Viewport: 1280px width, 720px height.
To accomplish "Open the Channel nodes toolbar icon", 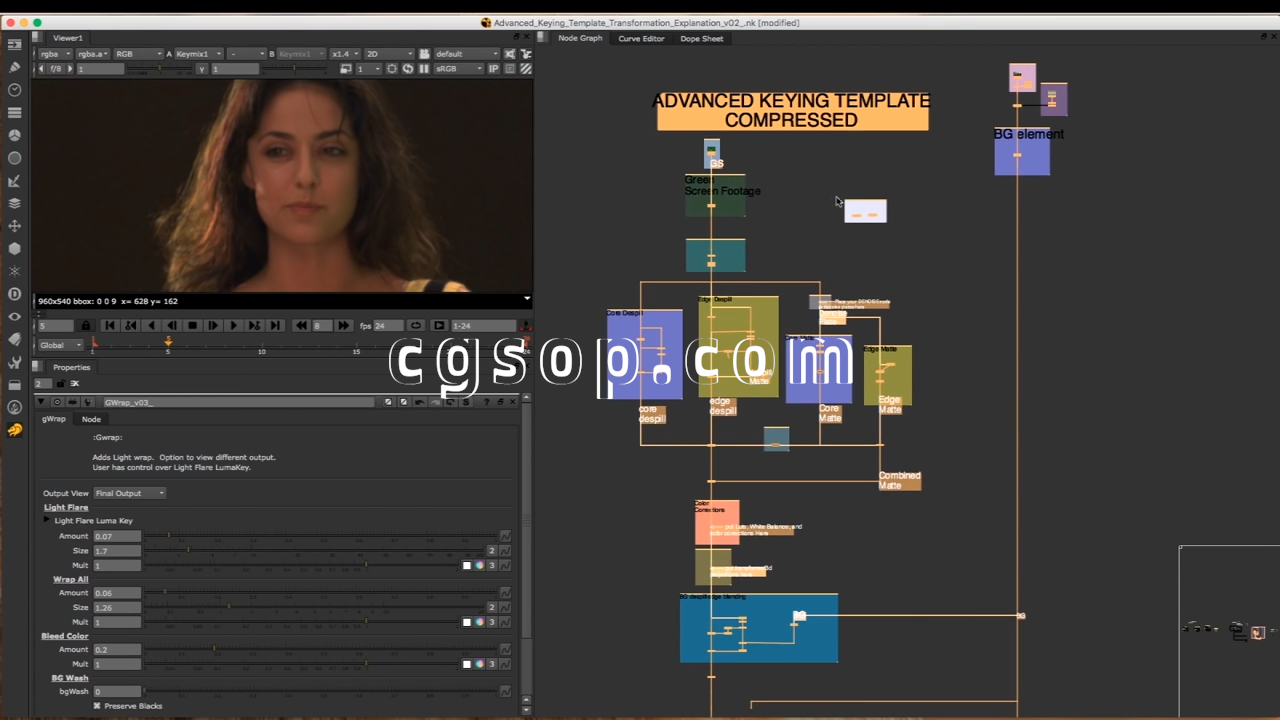I will point(14,112).
